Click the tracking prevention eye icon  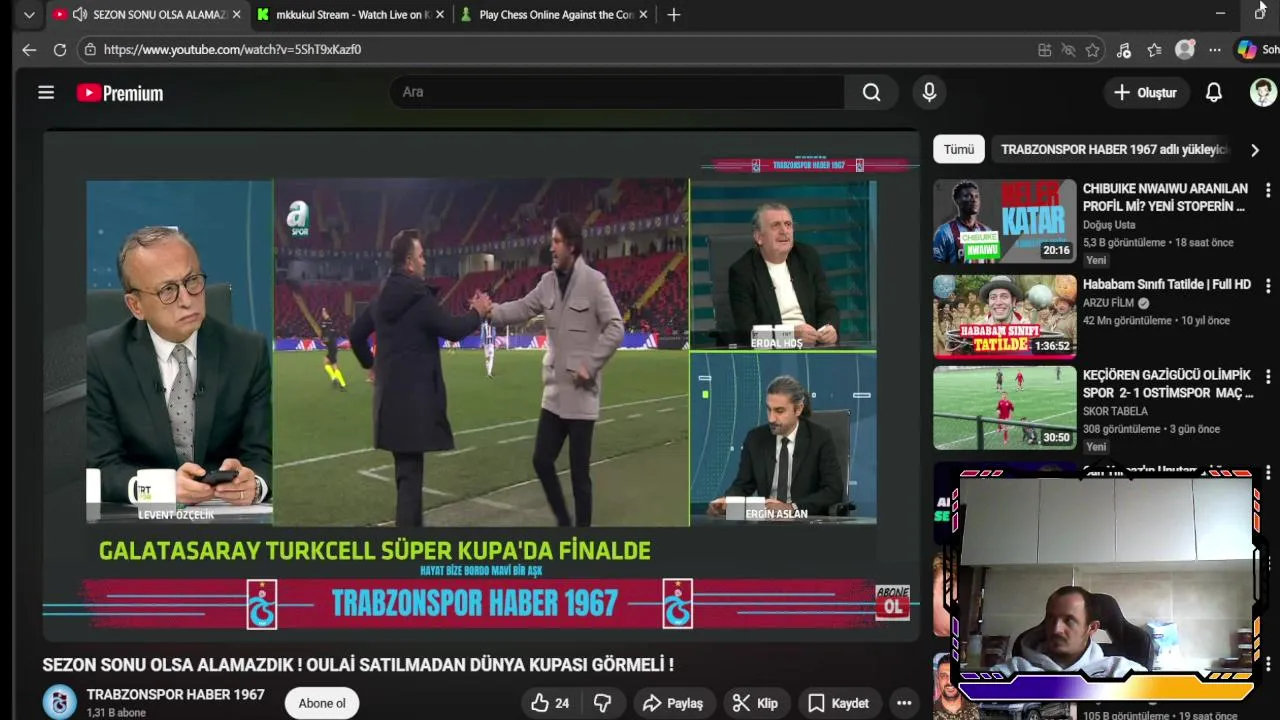click(x=1068, y=50)
